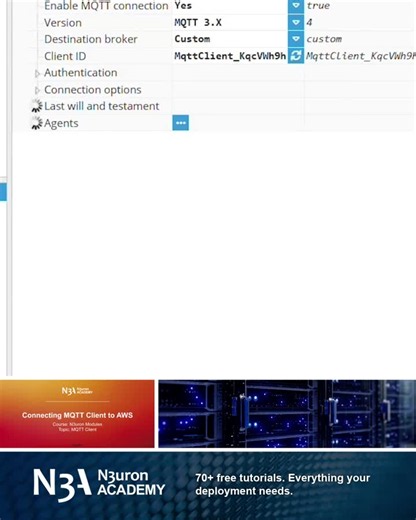Click the N3uron Academy logo in banner
Screen dimensions: 416x520
(99, 484)
